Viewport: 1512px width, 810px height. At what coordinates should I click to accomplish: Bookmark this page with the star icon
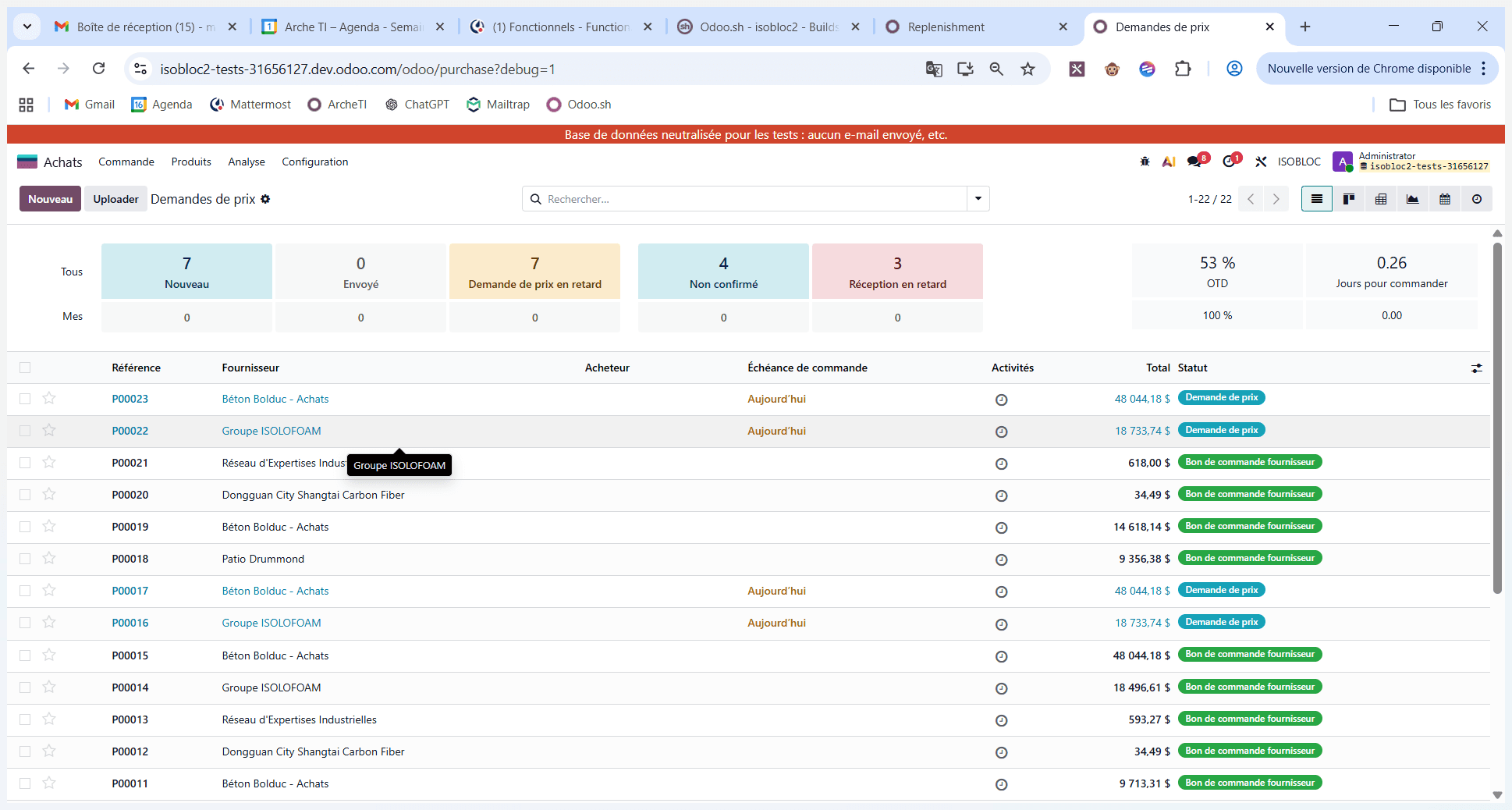coord(1028,69)
